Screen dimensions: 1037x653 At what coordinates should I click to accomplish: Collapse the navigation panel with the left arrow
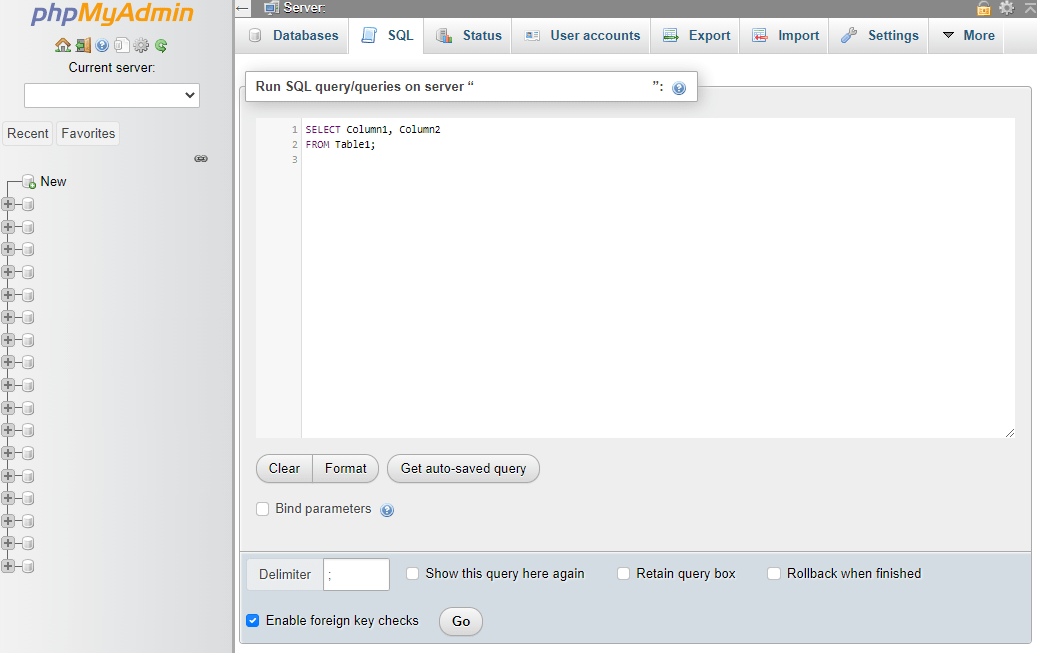click(241, 8)
